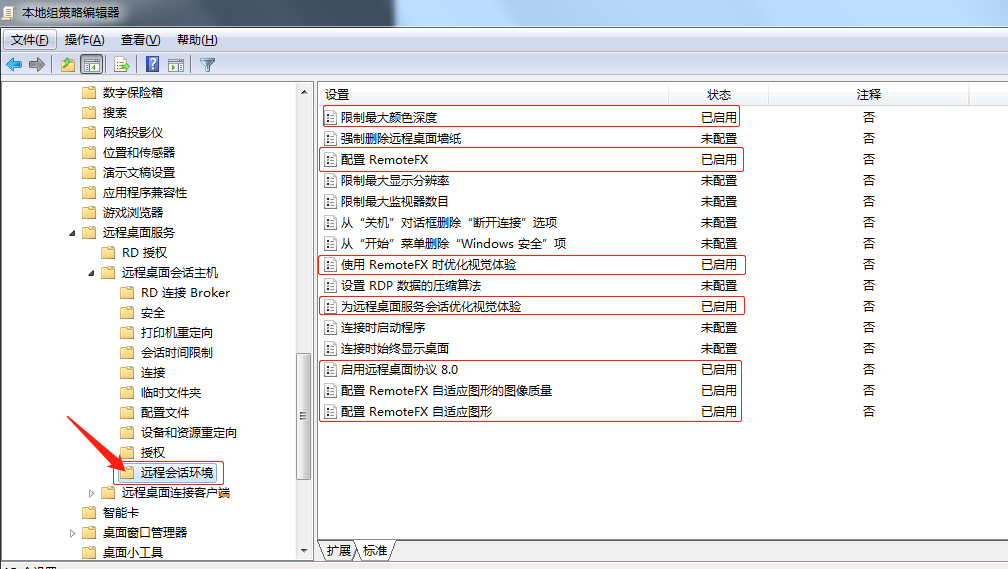Open the Help question mark icon
This screenshot has height=569, width=1008.
pyautogui.click(x=152, y=64)
